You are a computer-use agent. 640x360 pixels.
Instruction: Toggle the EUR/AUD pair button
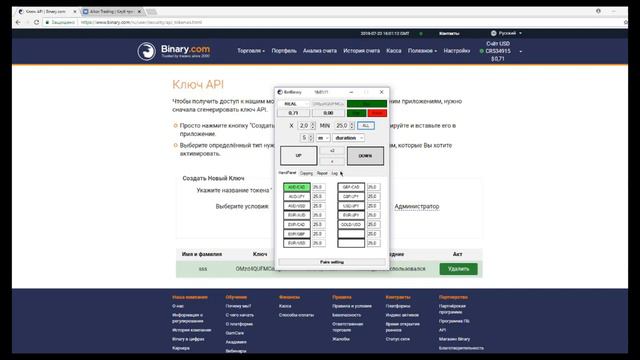[x=296, y=215]
